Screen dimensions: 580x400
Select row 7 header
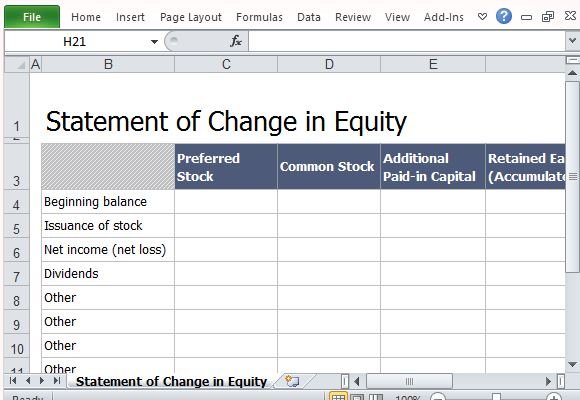(17, 274)
